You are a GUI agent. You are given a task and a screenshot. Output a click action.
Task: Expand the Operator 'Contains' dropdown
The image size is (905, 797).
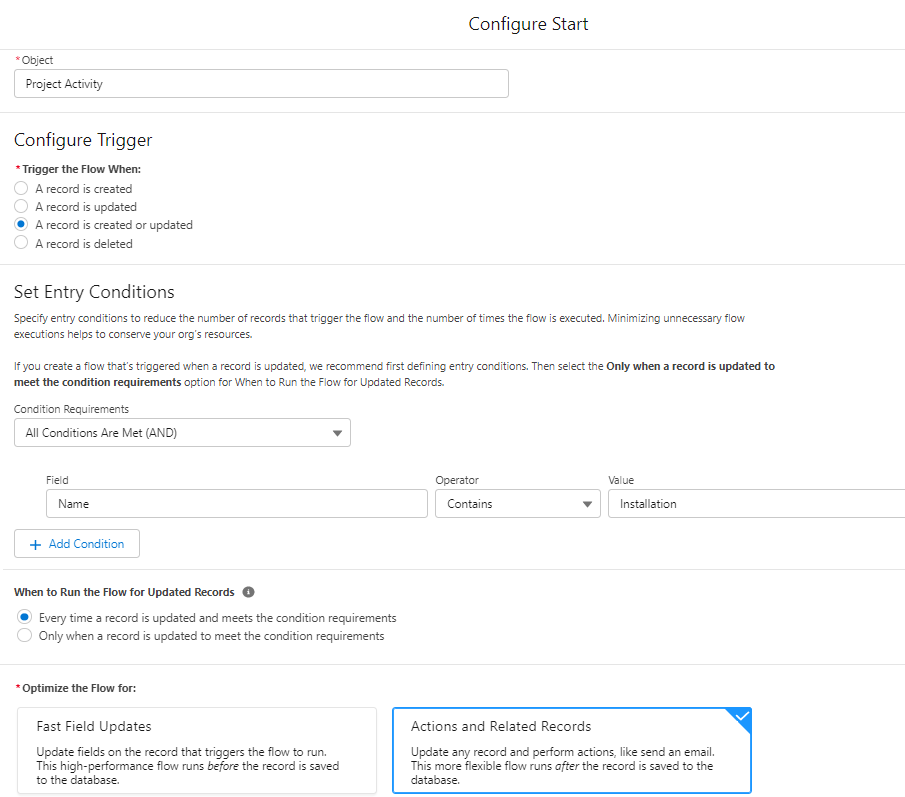coord(517,504)
